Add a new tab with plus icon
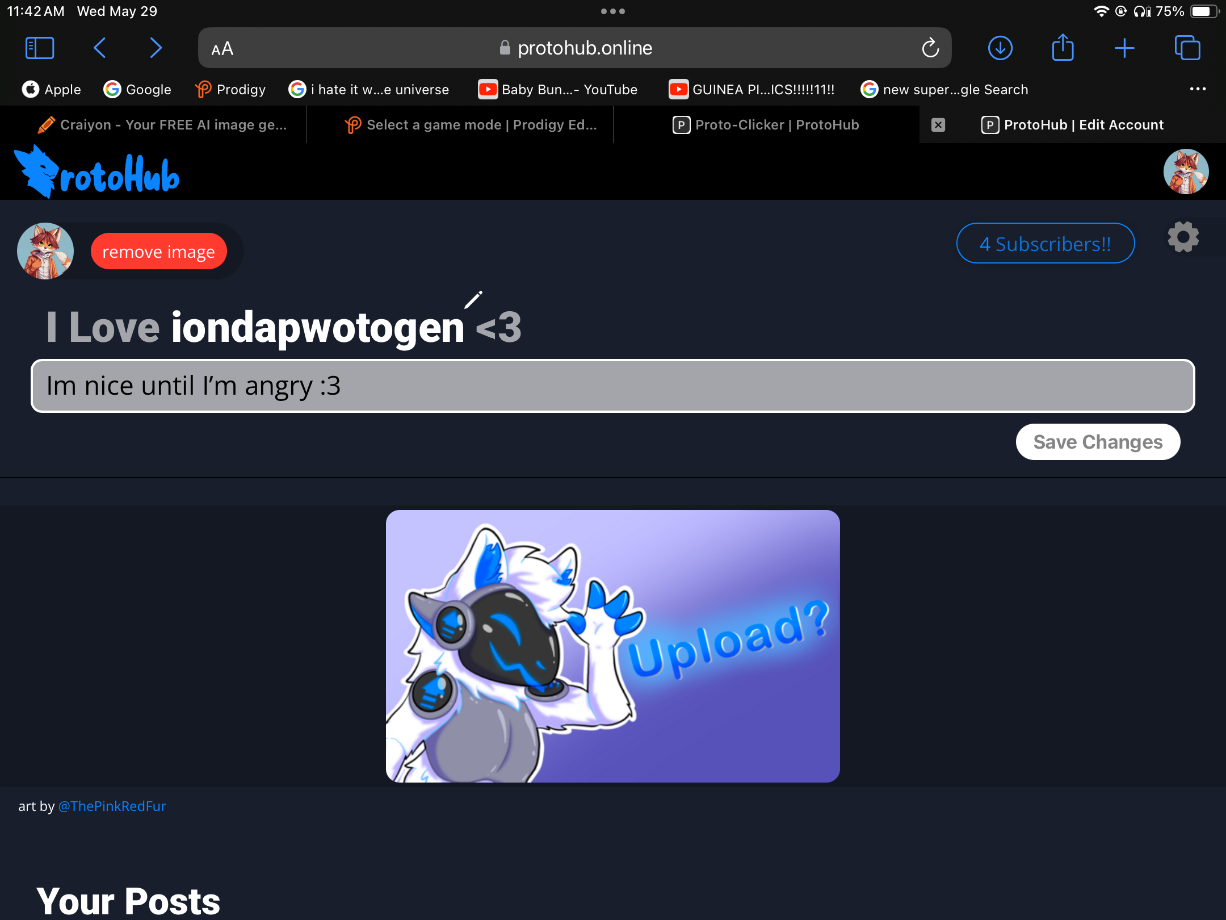 click(x=1125, y=48)
